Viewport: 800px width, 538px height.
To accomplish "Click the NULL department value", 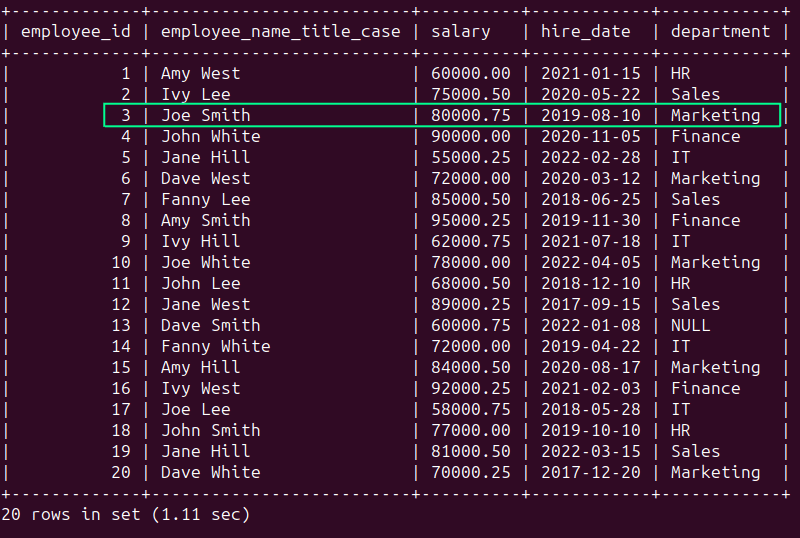I will tap(690, 325).
